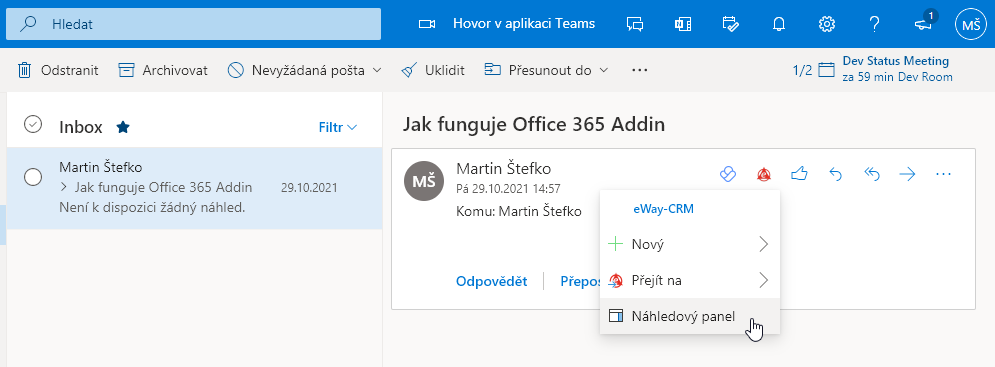Image resolution: width=995 pixels, height=367 pixels.
Task: Click the forward arrow icon
Action: tap(908, 173)
